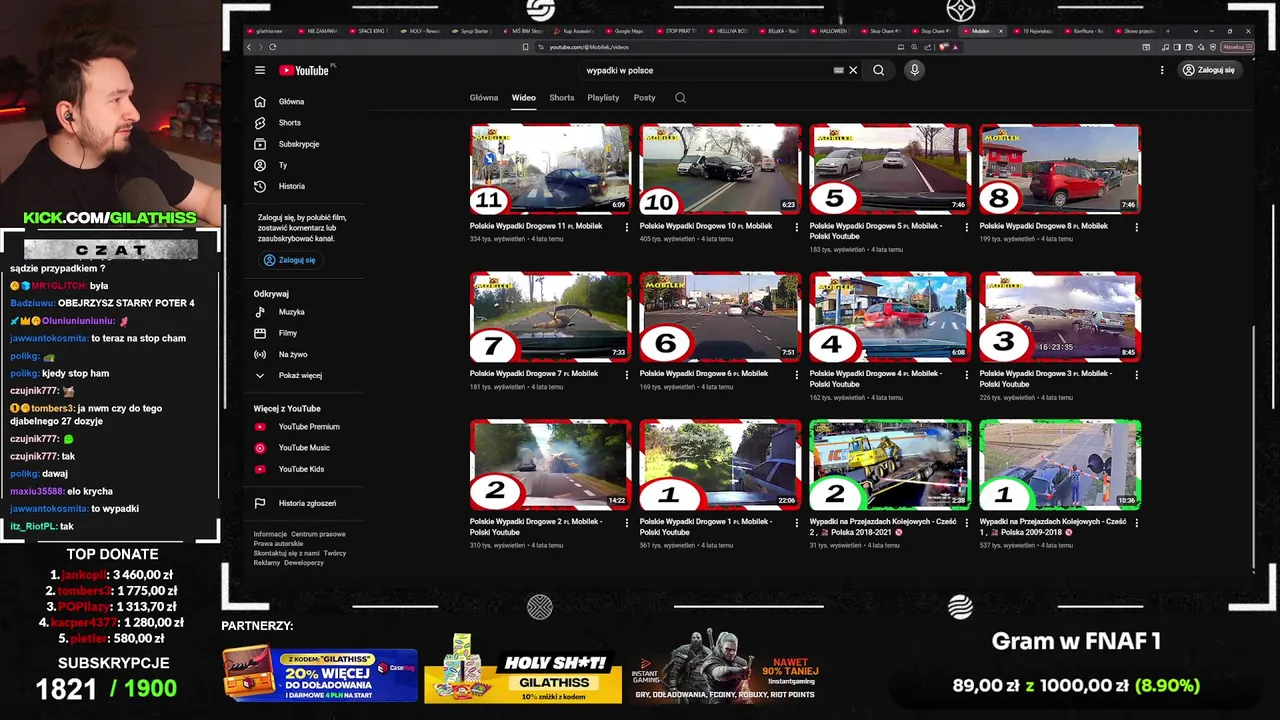Open Shorts from the sidebar icon
1280x720 pixels.
pos(260,122)
